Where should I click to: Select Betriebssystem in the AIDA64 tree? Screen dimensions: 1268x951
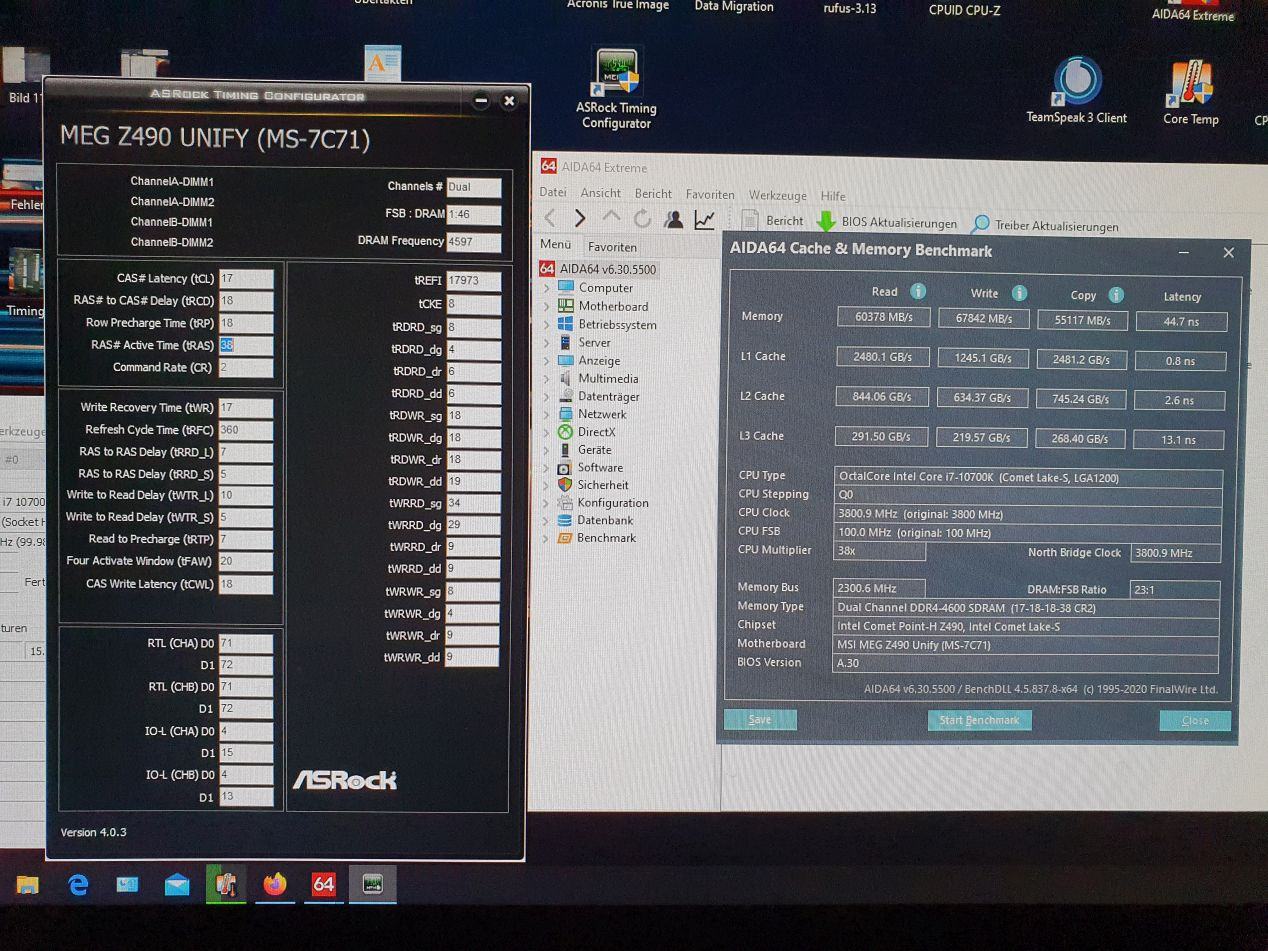click(x=617, y=324)
